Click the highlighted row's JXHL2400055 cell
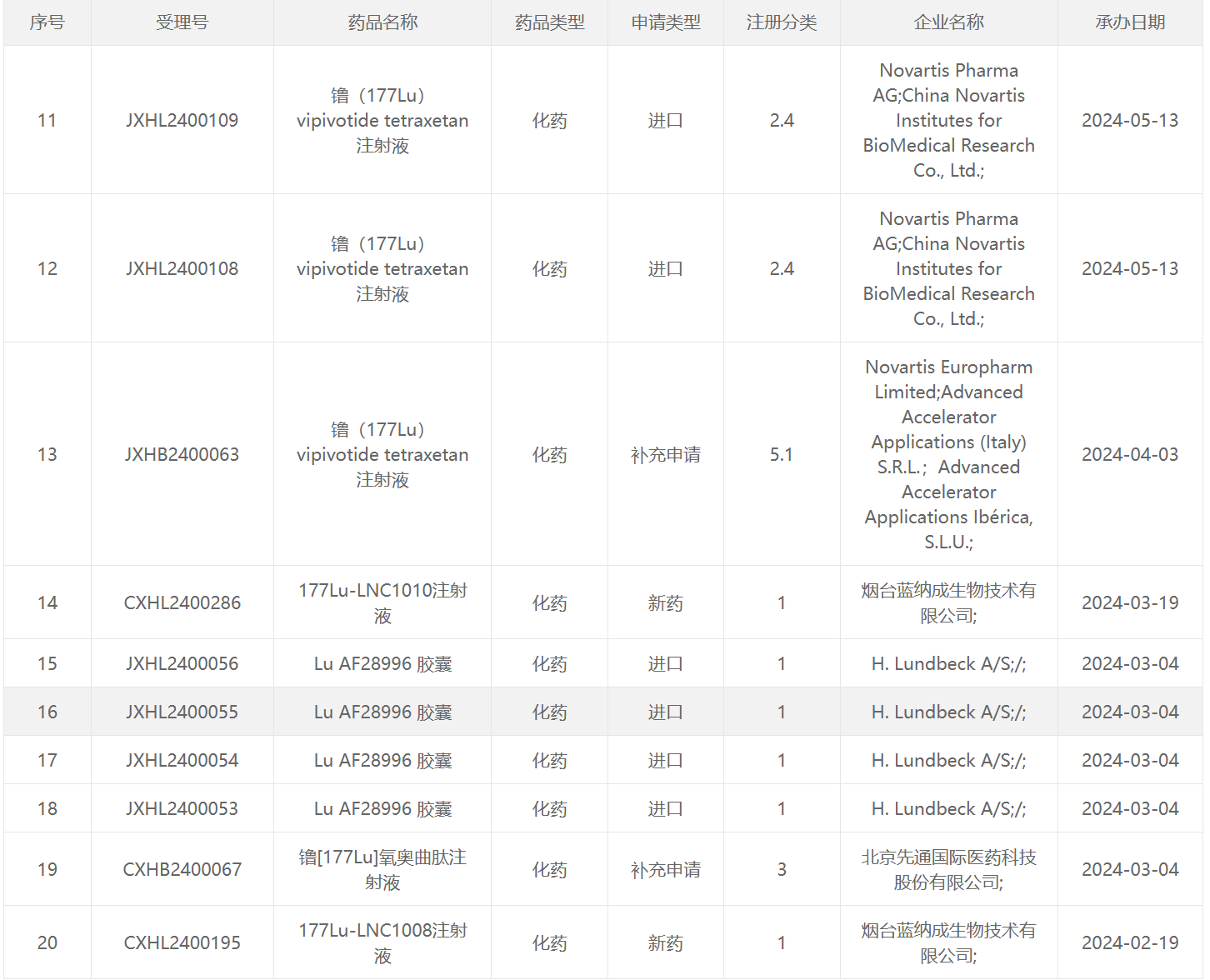 point(182,712)
